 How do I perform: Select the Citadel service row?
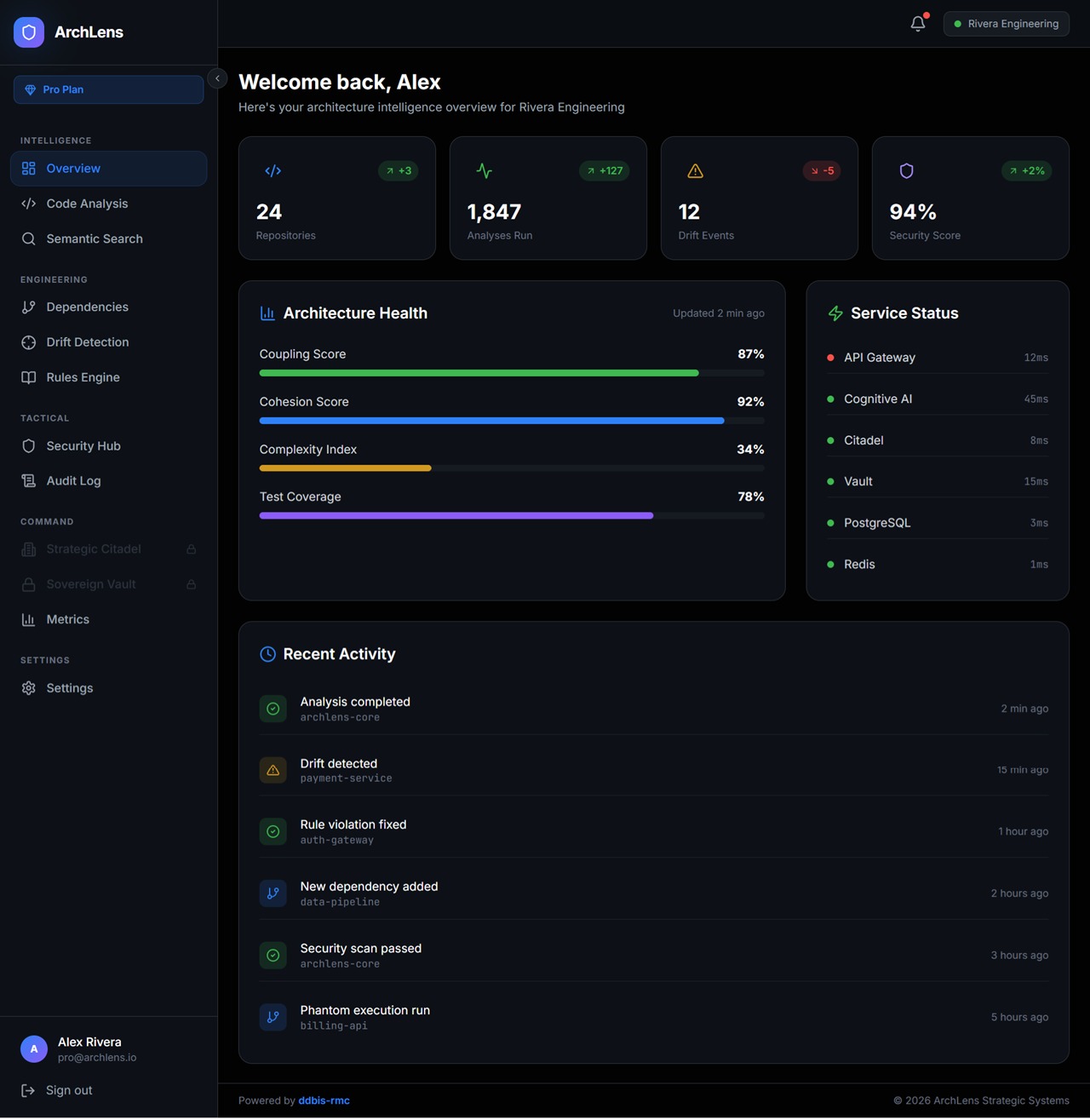click(938, 440)
